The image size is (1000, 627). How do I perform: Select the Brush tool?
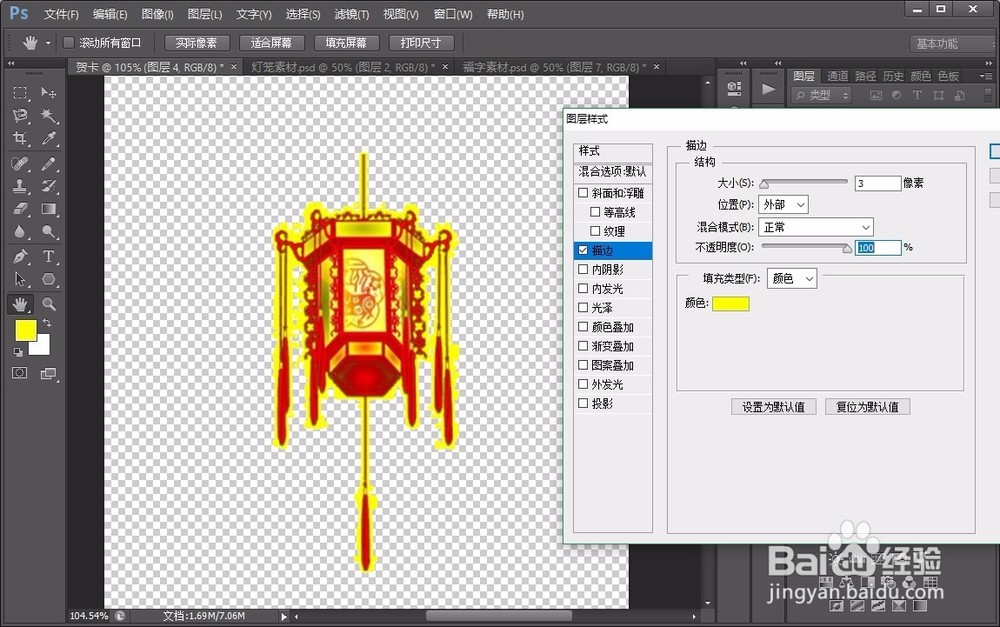pos(48,163)
